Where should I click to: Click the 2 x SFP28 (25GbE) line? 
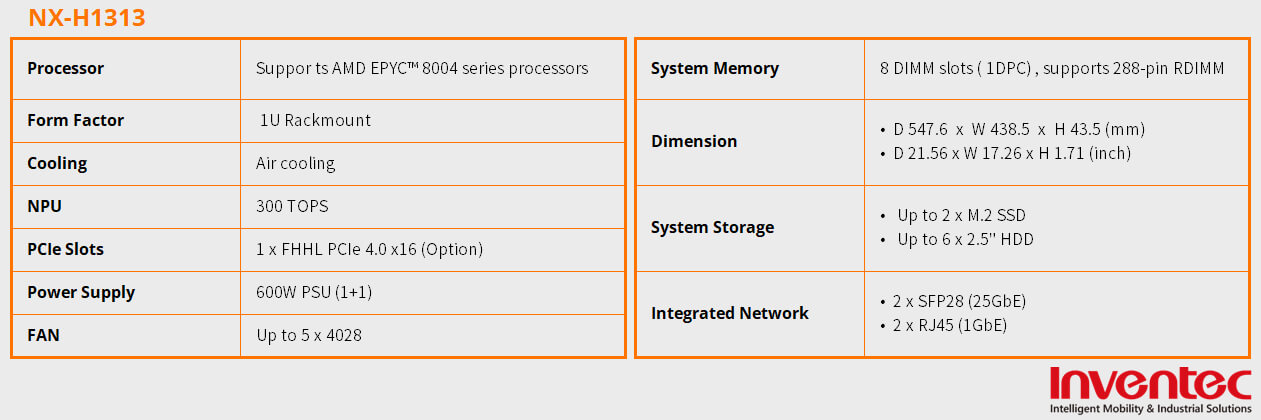(958, 302)
